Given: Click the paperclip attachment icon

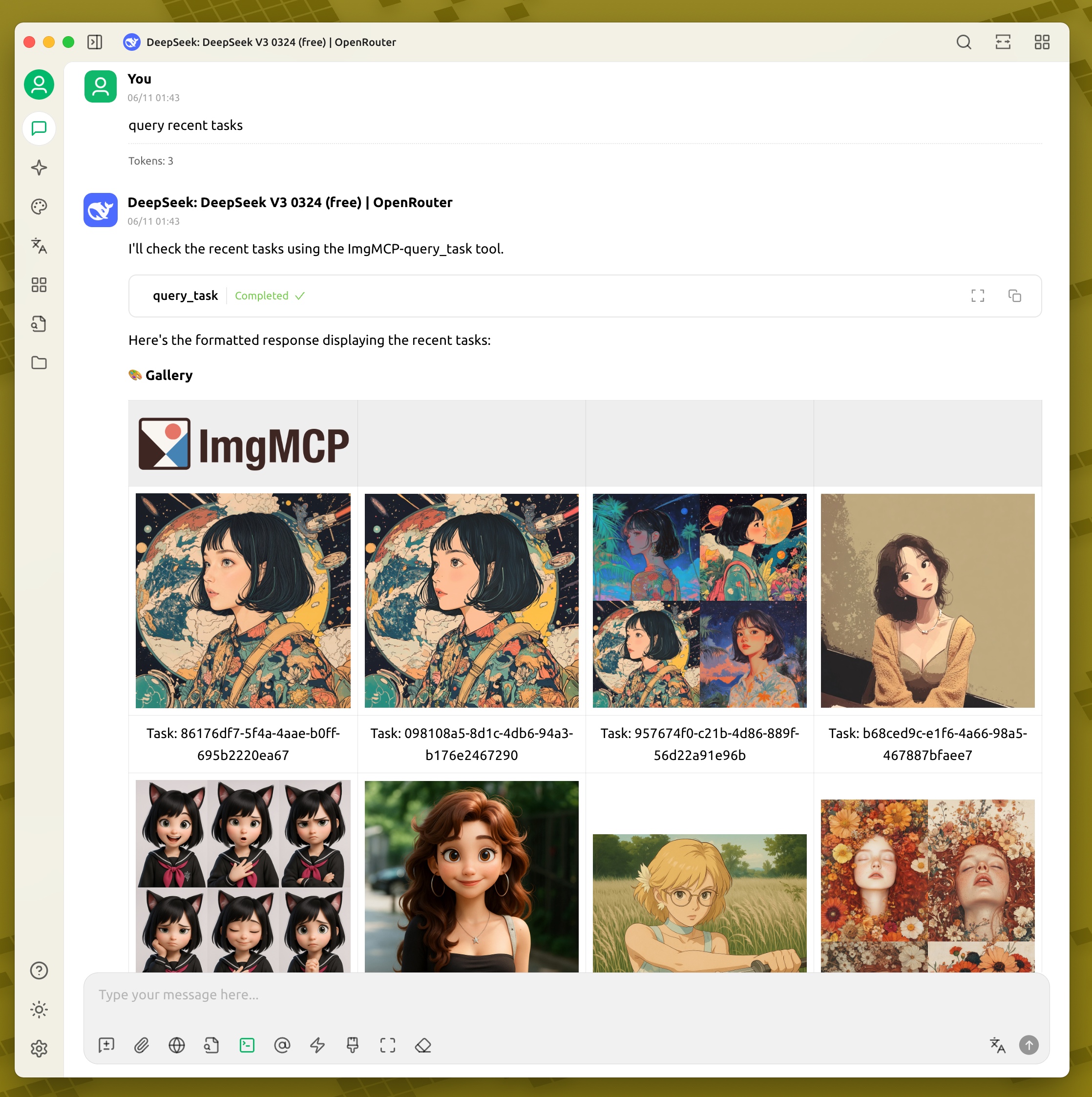Looking at the screenshot, I should pyautogui.click(x=142, y=1045).
